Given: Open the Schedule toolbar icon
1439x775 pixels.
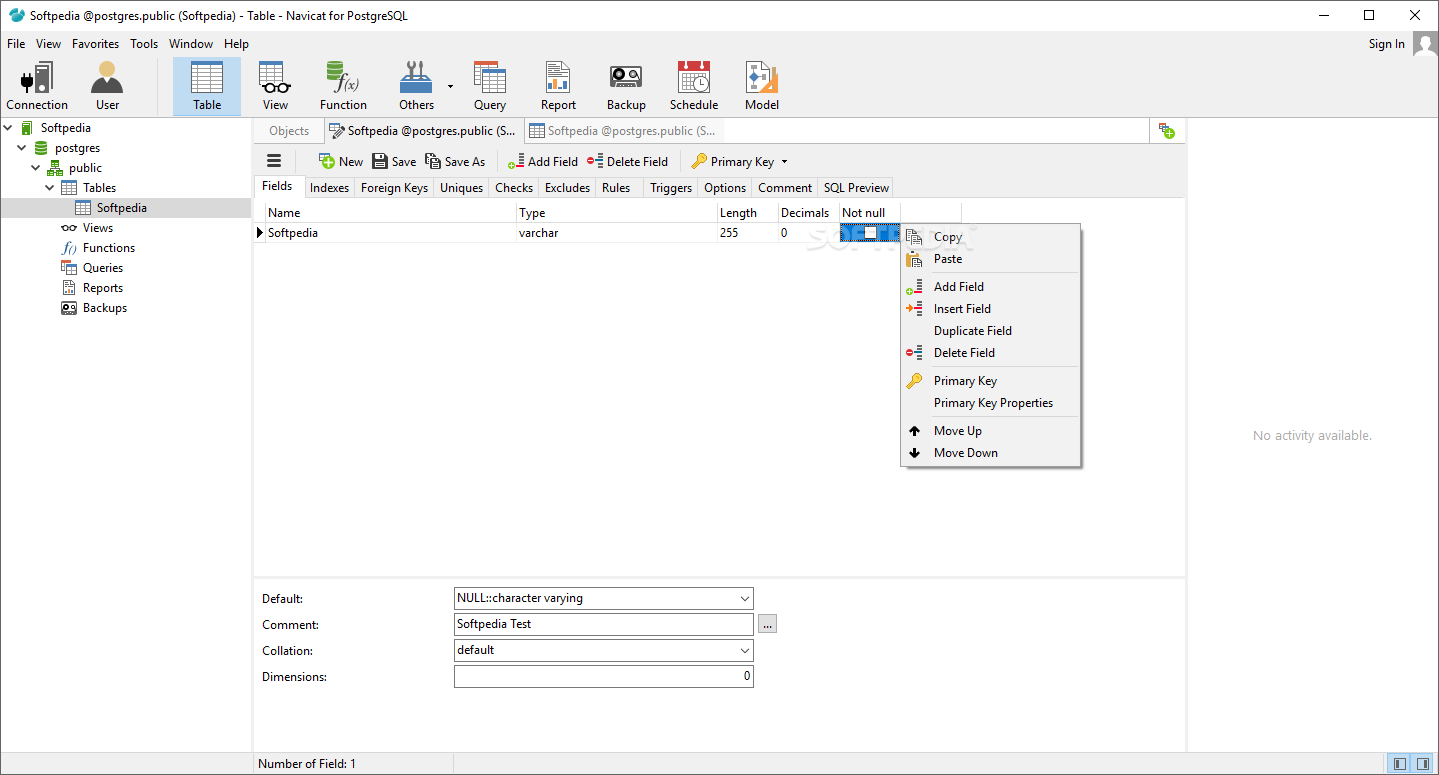Looking at the screenshot, I should point(694,86).
